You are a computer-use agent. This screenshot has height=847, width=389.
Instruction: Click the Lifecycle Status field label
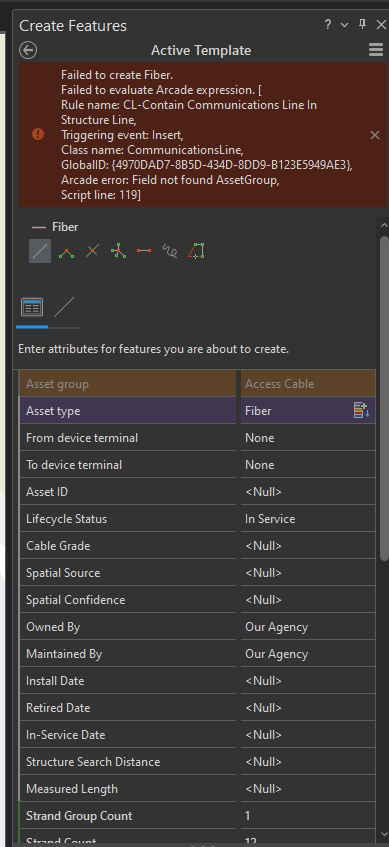click(x=66, y=519)
